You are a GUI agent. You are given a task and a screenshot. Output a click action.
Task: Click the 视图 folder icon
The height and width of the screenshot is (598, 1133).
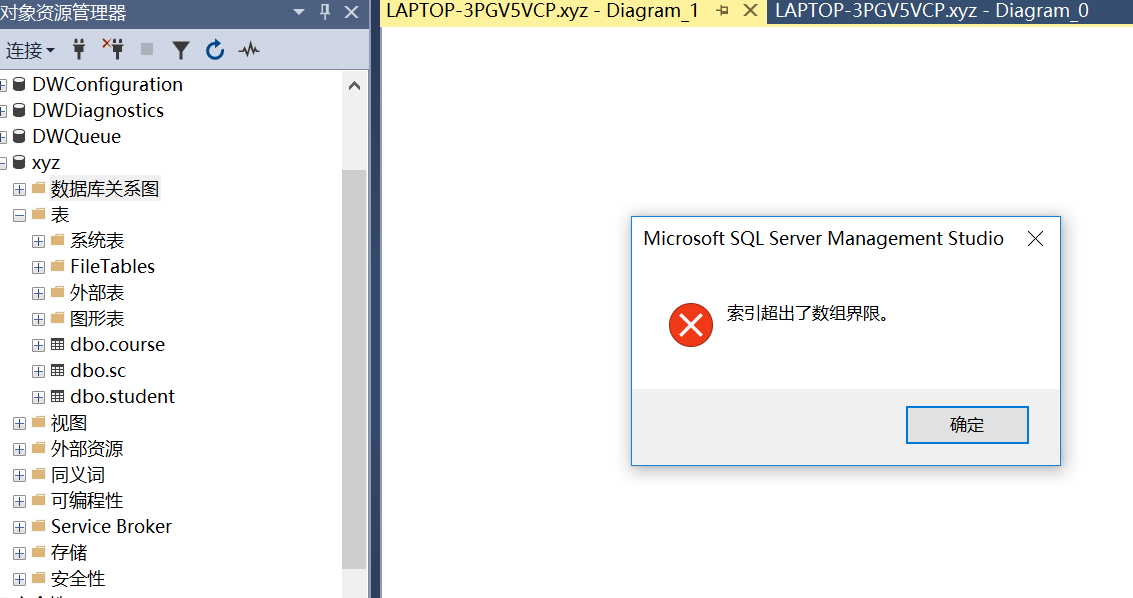click(x=39, y=422)
